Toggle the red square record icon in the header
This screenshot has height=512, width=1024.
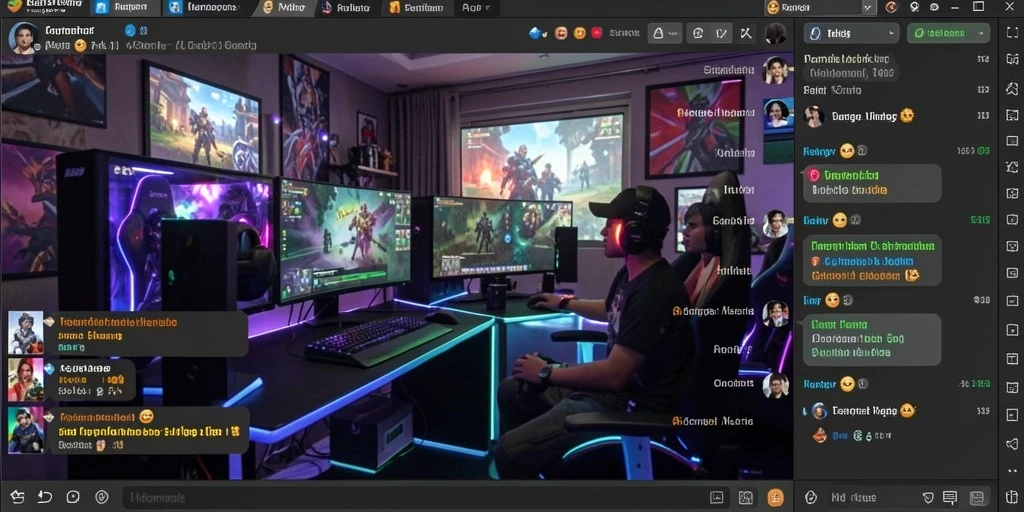coord(596,33)
